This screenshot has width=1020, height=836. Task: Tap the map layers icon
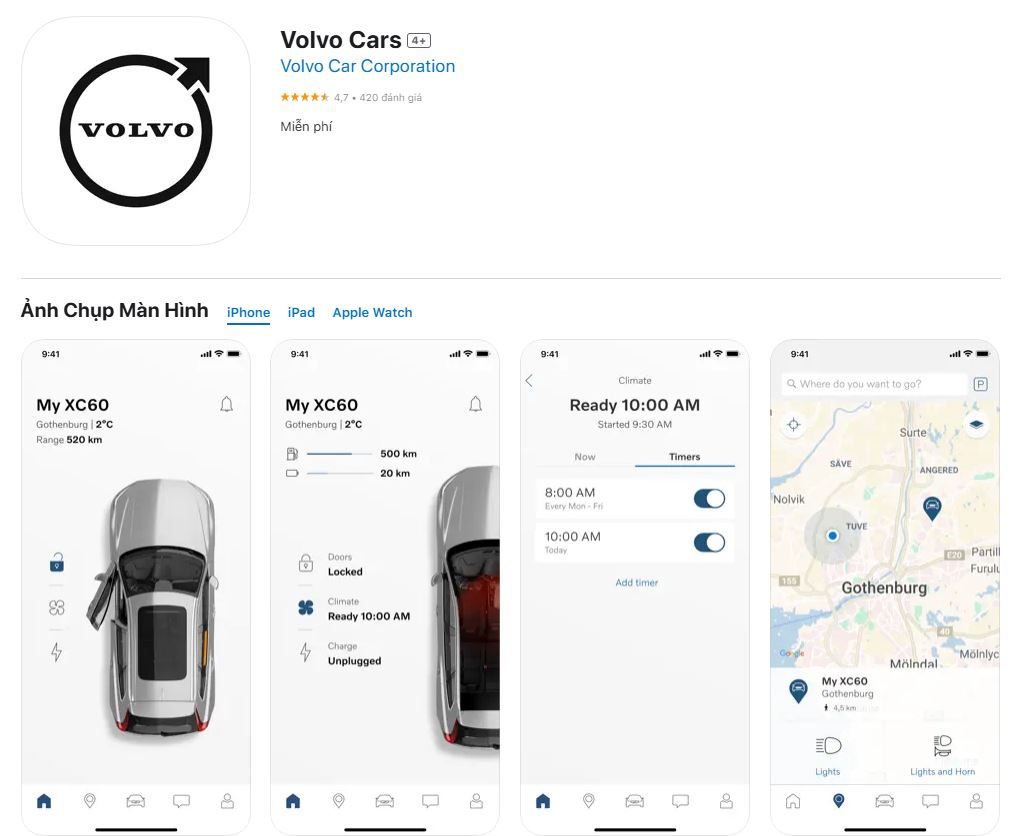976,424
